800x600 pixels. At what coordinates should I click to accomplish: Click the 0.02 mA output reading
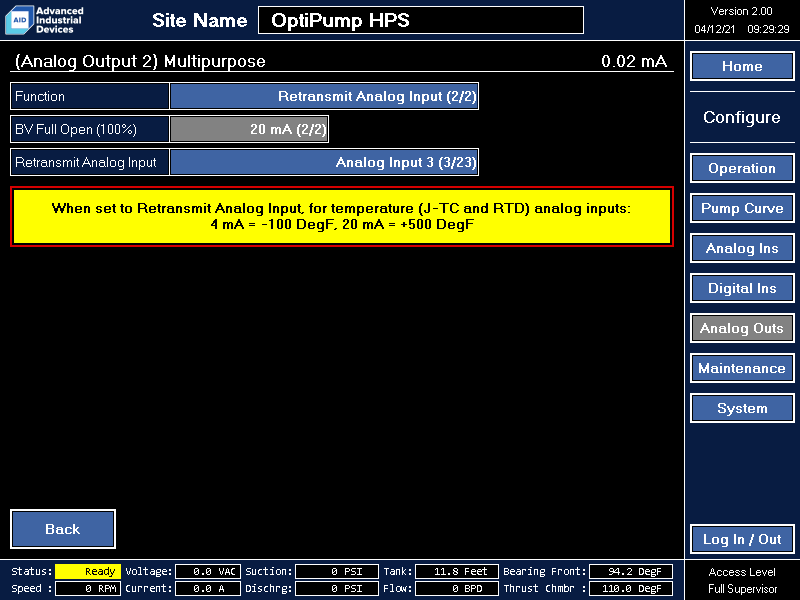click(634, 61)
